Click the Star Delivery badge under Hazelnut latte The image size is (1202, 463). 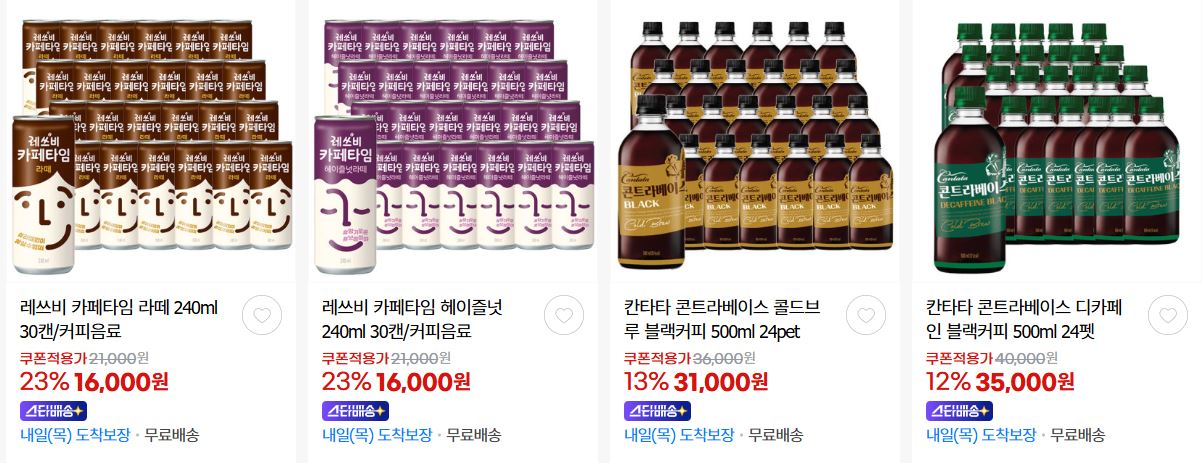click(x=355, y=410)
